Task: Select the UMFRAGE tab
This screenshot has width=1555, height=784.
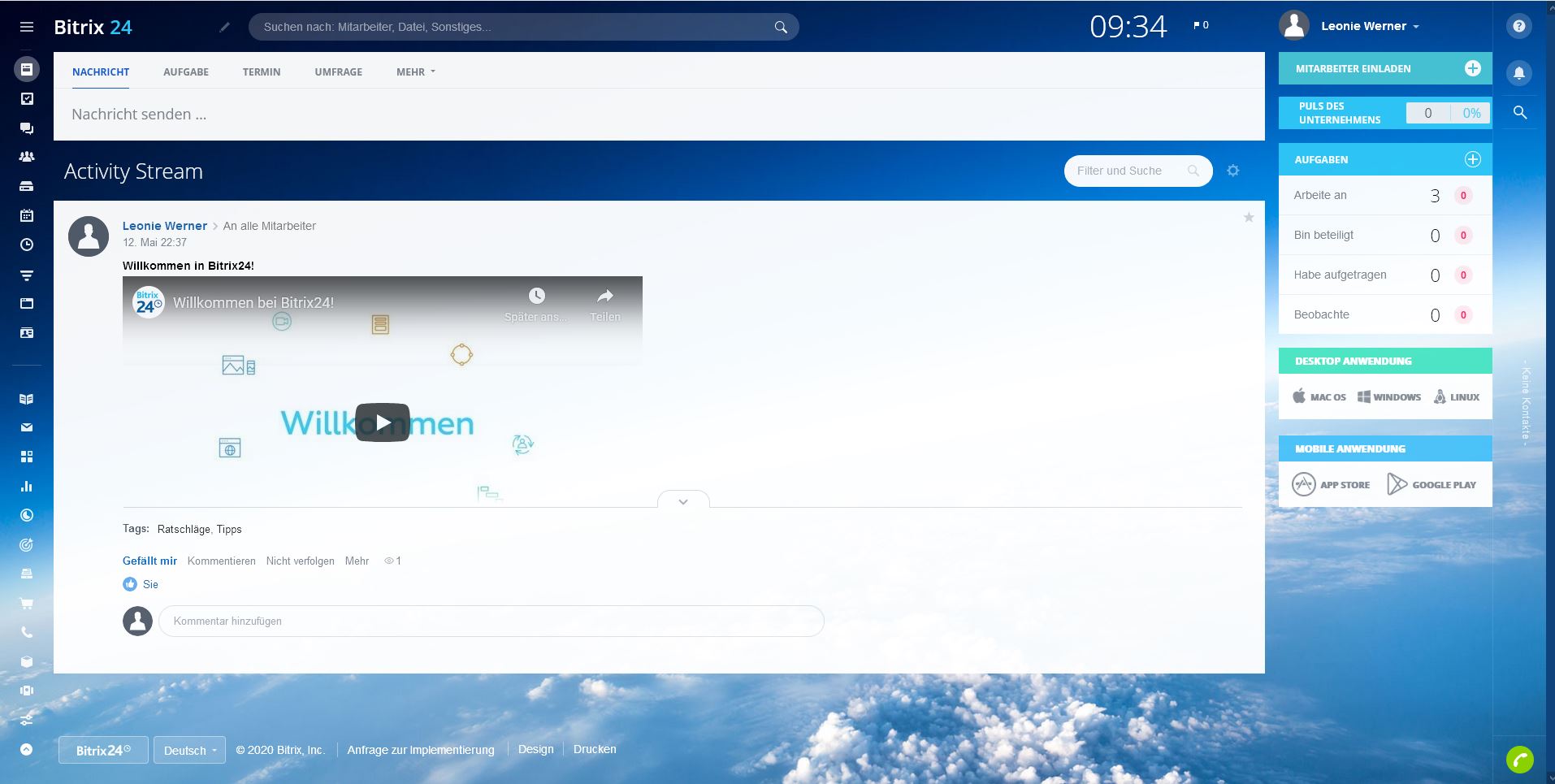Action: pyautogui.click(x=339, y=71)
